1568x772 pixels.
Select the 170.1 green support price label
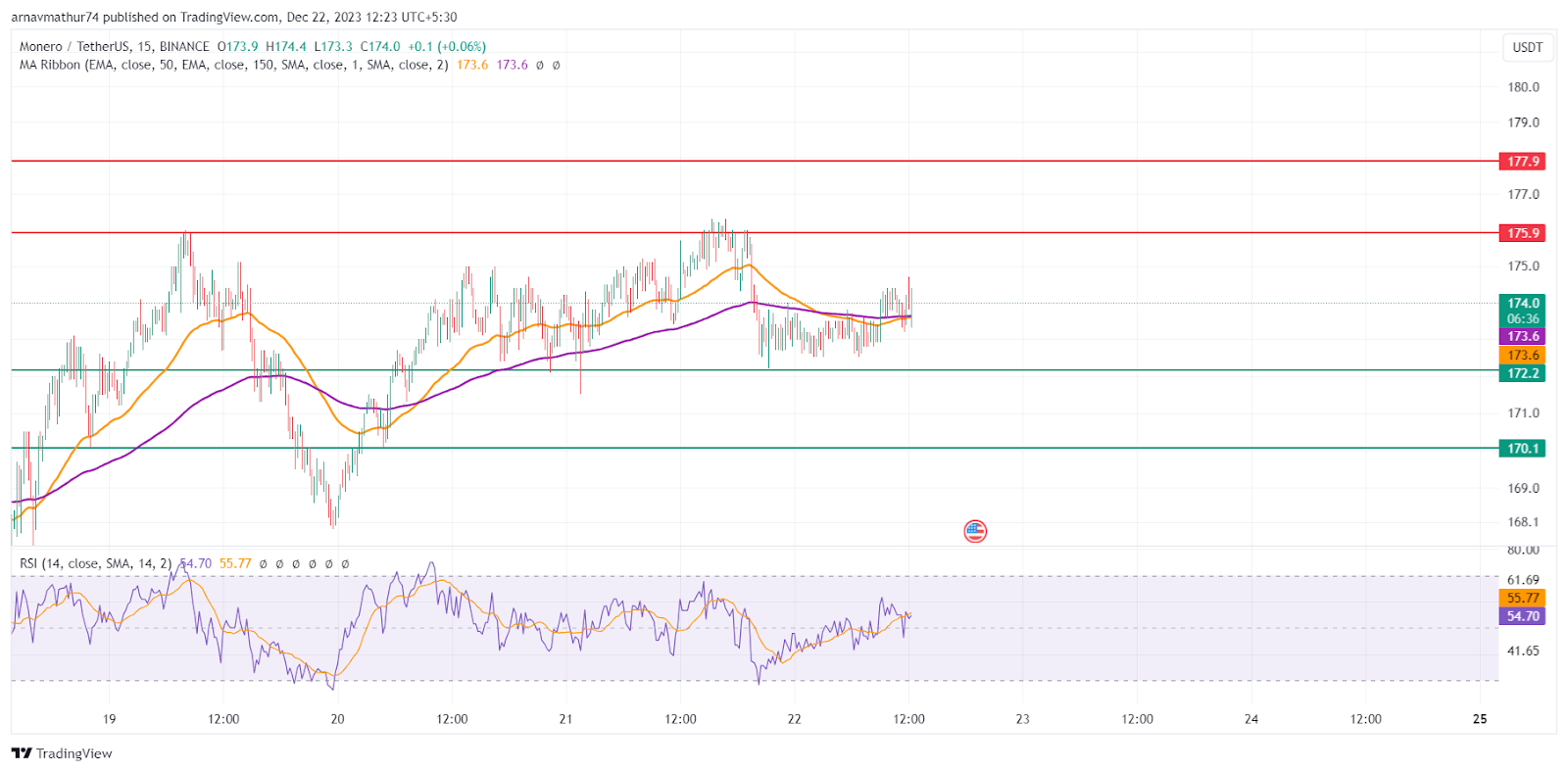[x=1522, y=449]
